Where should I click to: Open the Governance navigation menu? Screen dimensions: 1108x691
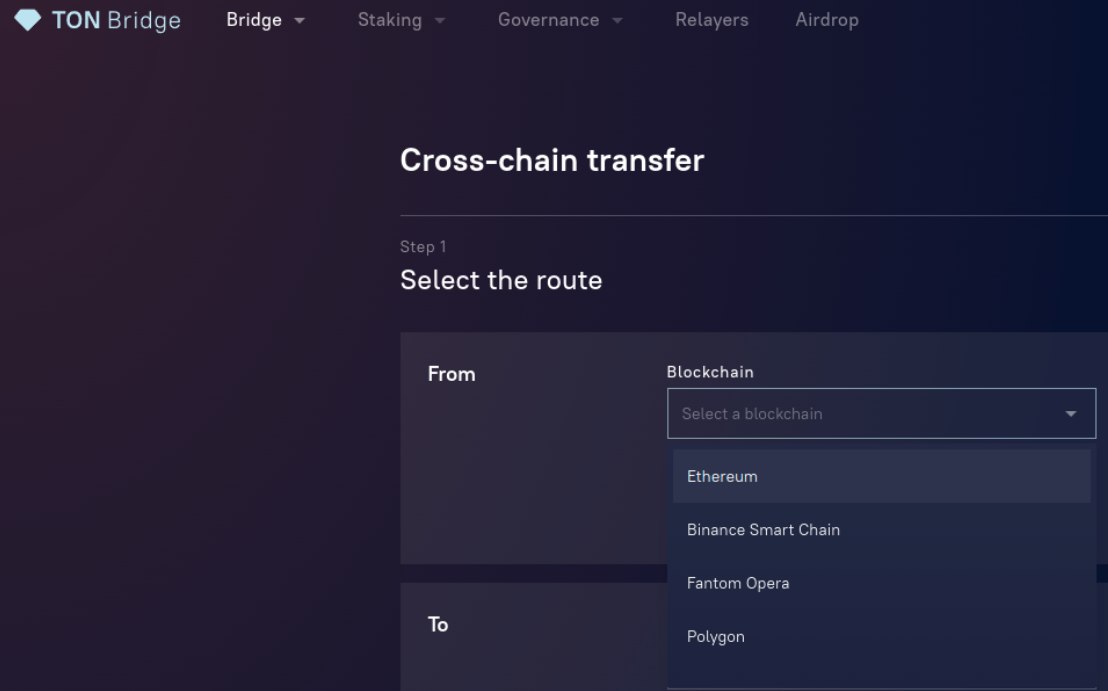pyautogui.click(x=548, y=20)
